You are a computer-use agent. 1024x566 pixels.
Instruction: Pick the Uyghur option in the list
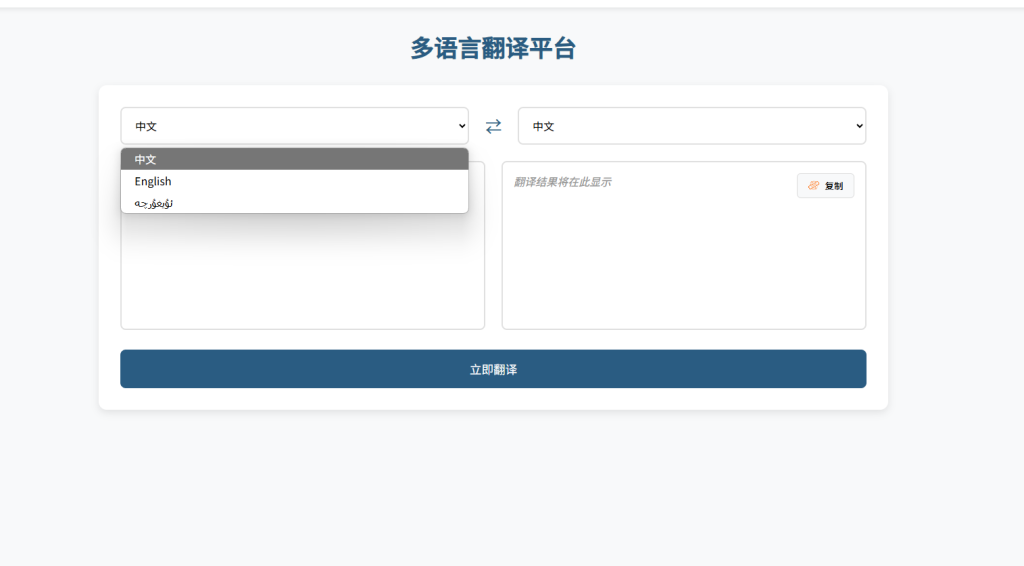[295, 202]
